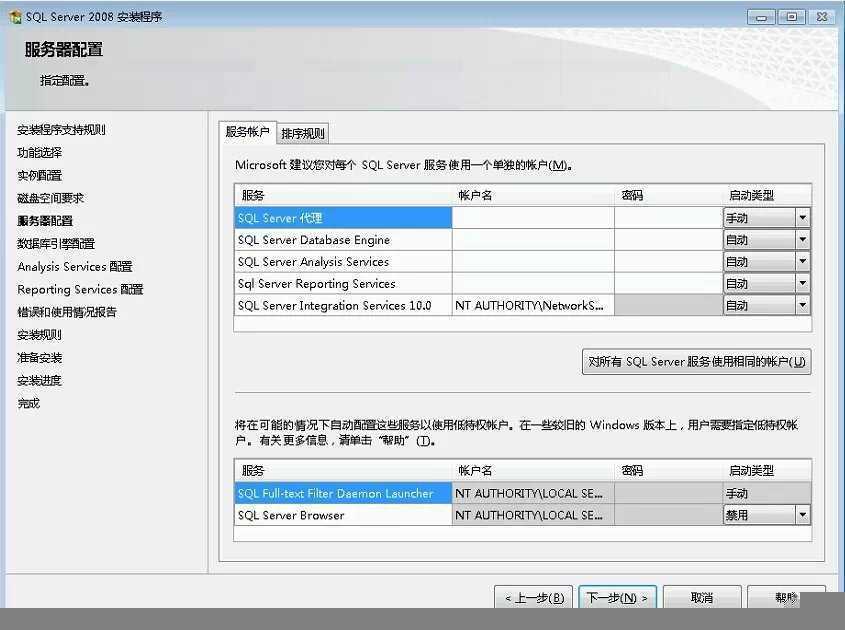
Task: Select the Sql Server Reporting Services row
Action: click(x=343, y=283)
